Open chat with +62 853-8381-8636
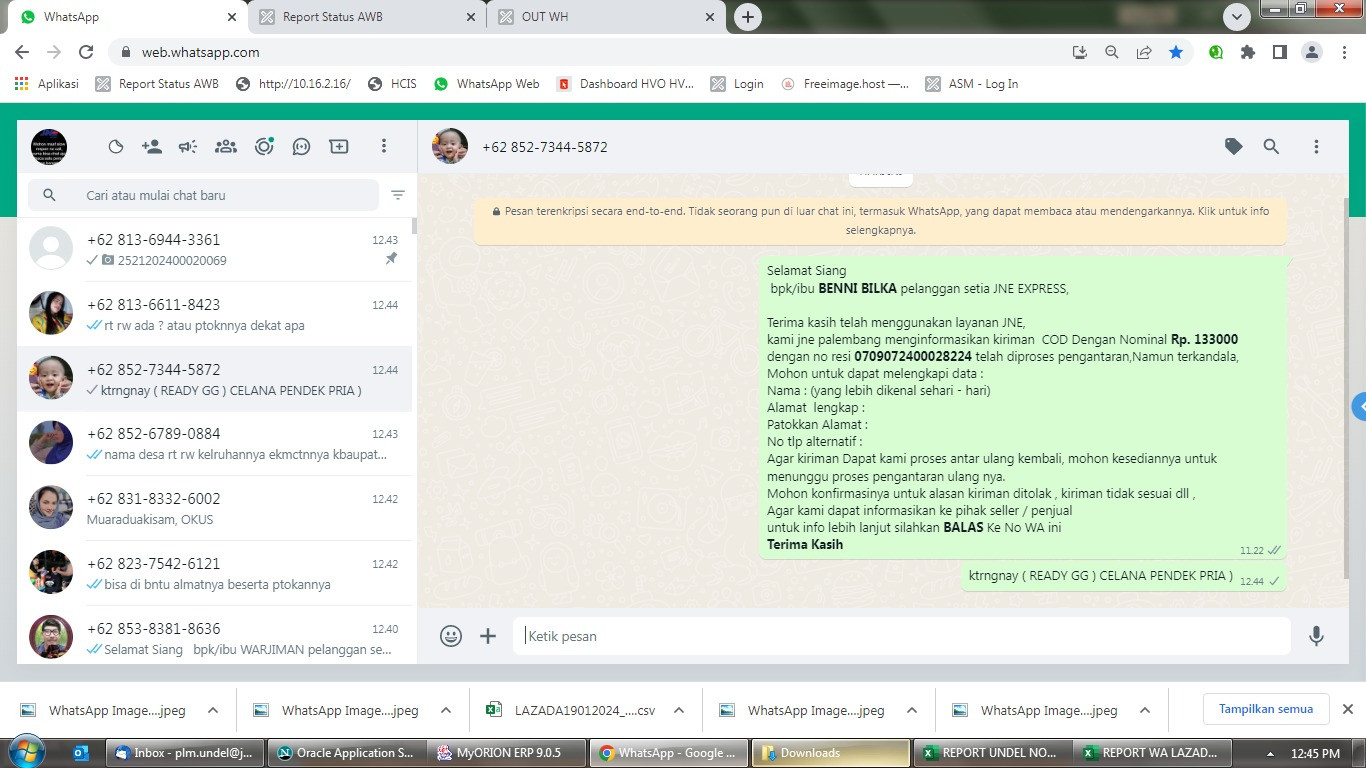The width and height of the screenshot is (1366, 768). coord(215,636)
